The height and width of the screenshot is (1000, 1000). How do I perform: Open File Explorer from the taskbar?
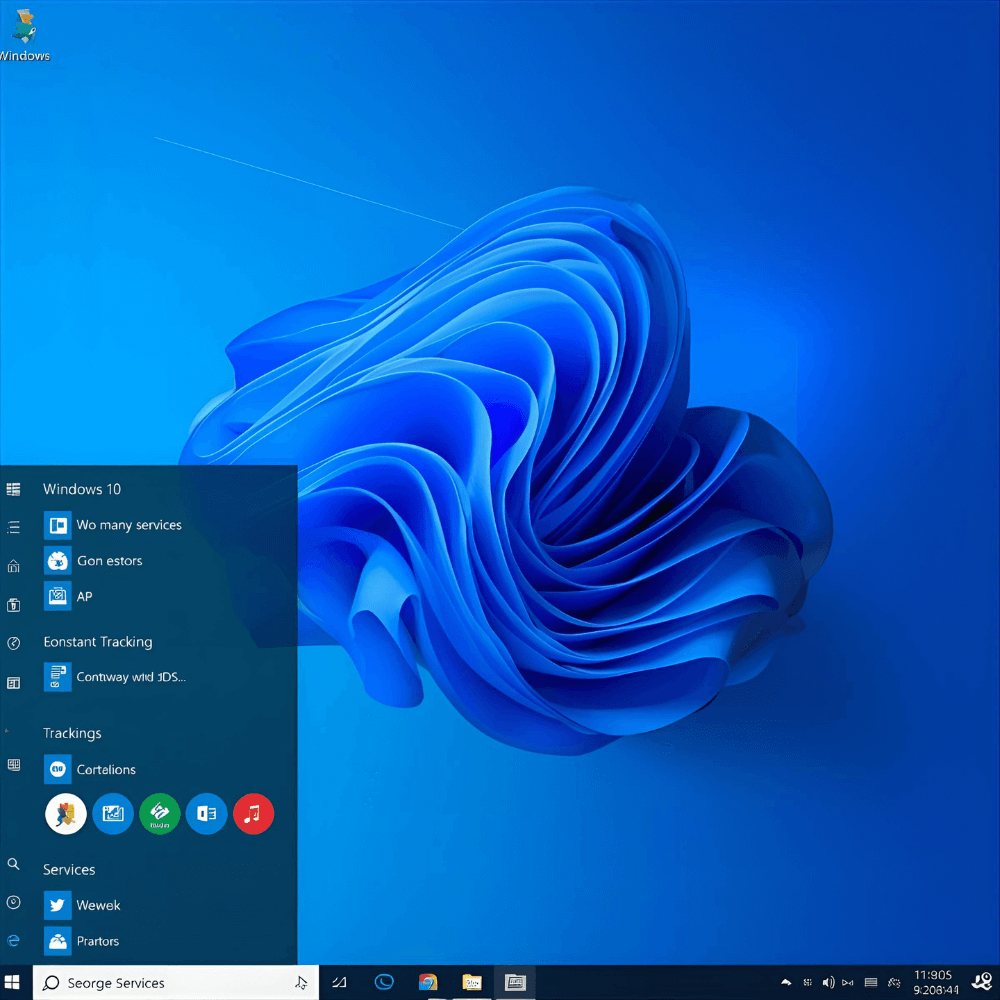click(x=471, y=982)
